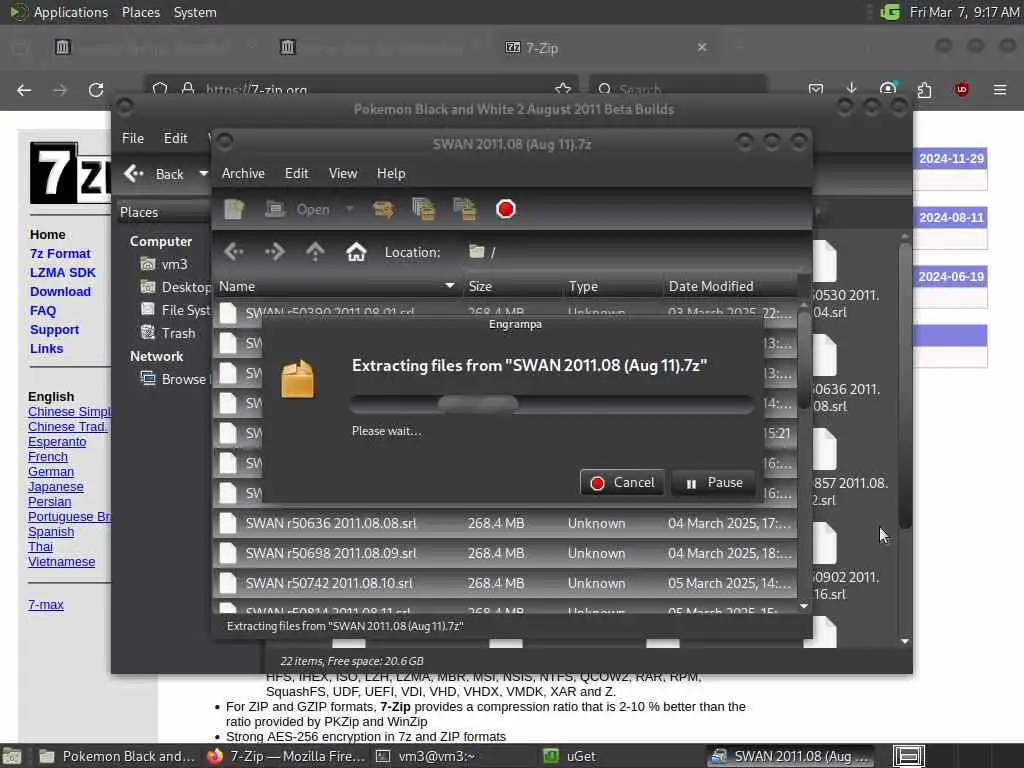Click the Firefox extensions puzzle icon

[924, 89]
